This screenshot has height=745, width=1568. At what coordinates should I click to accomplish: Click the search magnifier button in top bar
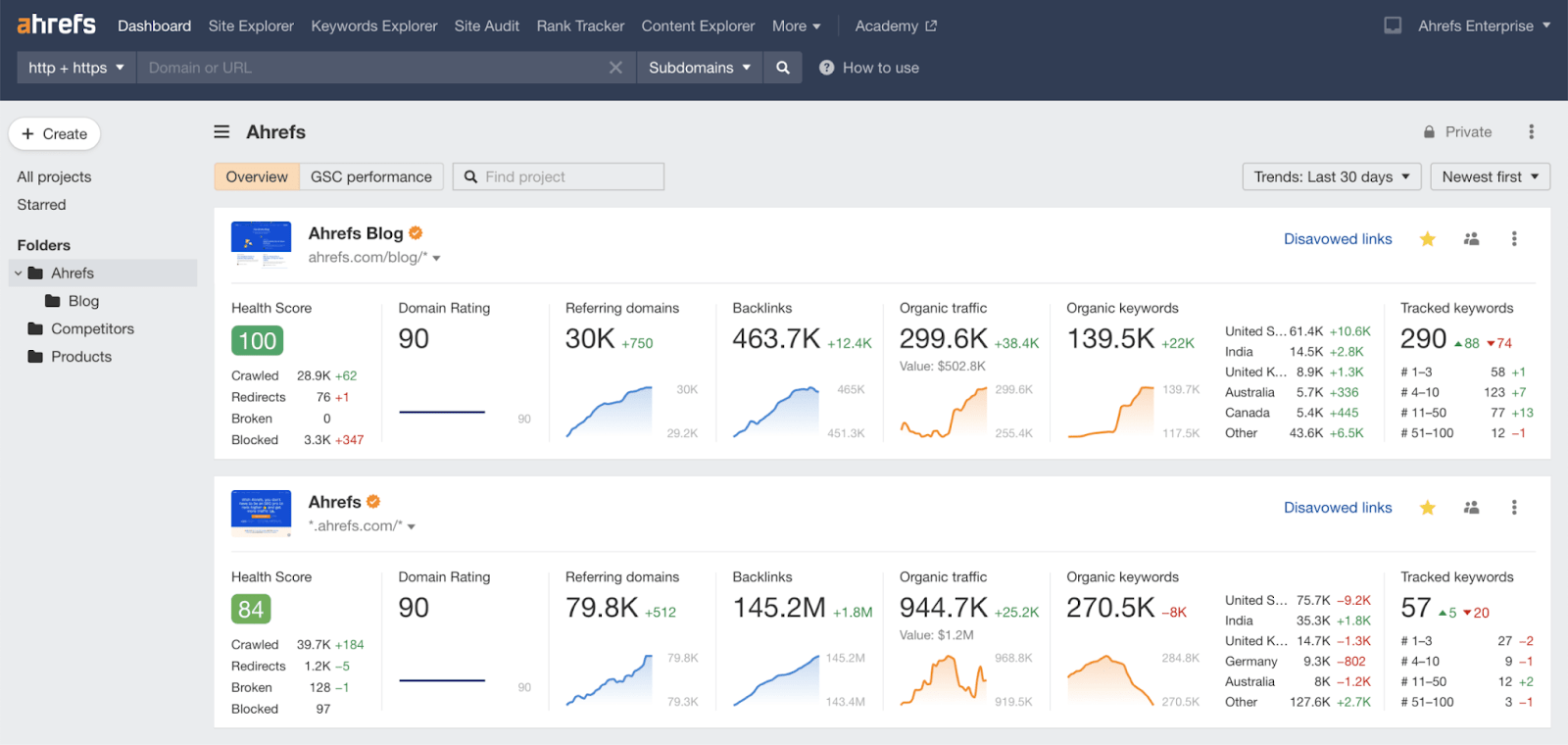point(782,68)
